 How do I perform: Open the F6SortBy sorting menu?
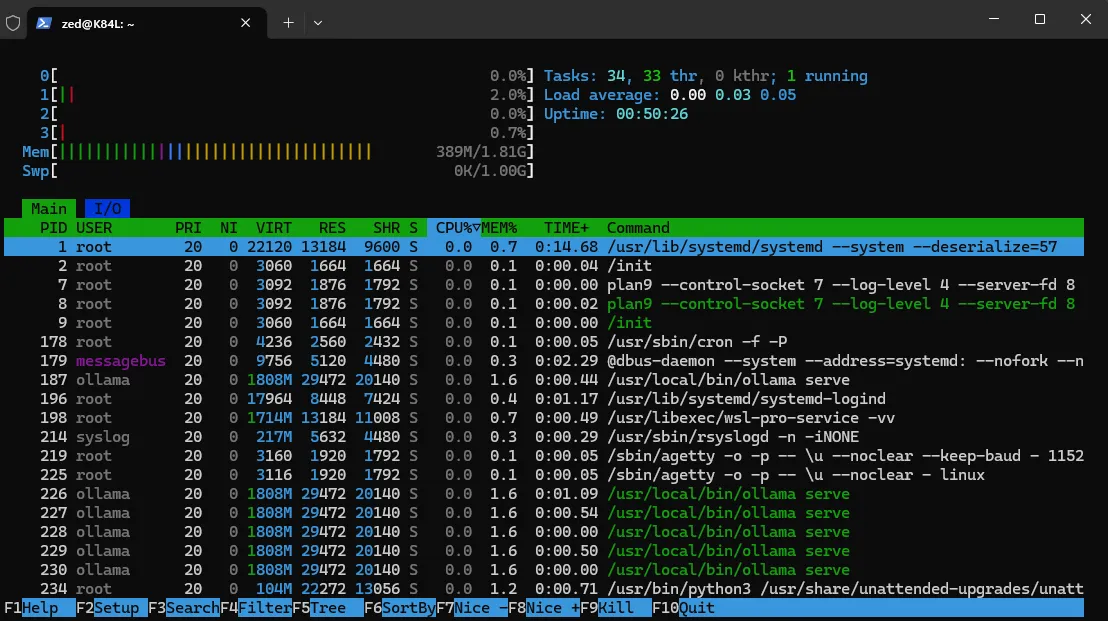(400, 607)
